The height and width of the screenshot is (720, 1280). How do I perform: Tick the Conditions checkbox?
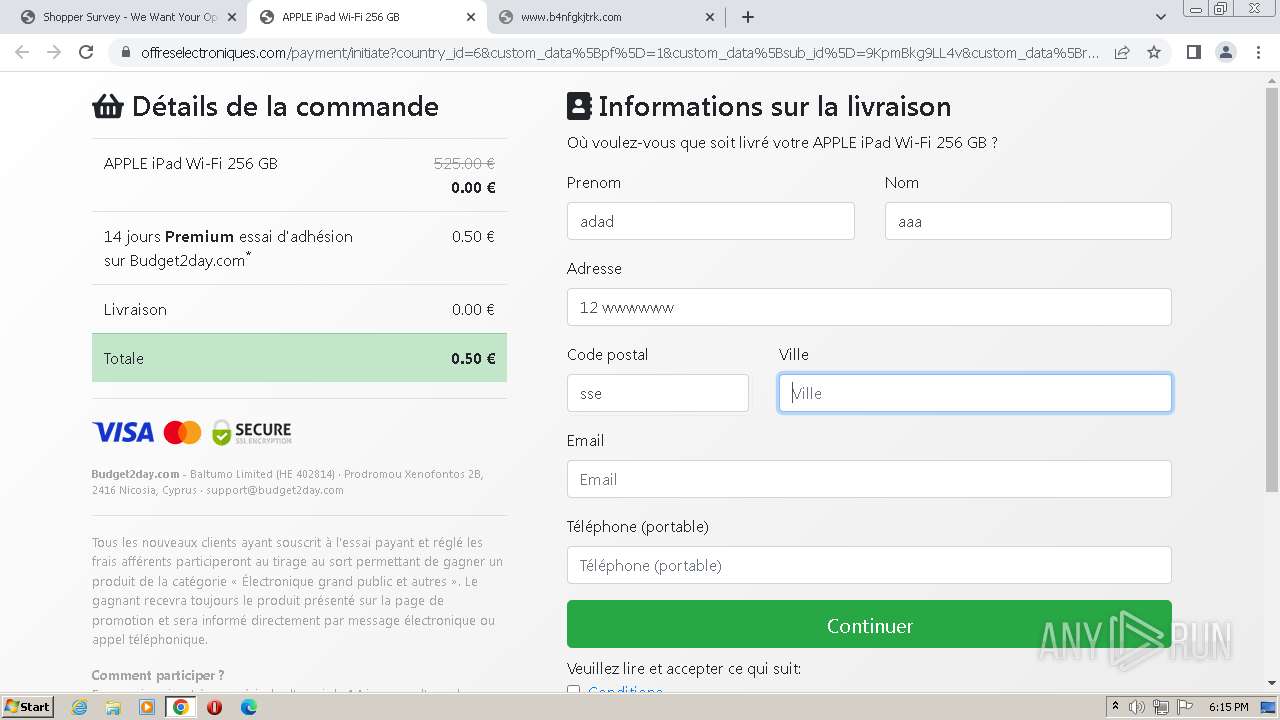(x=573, y=690)
